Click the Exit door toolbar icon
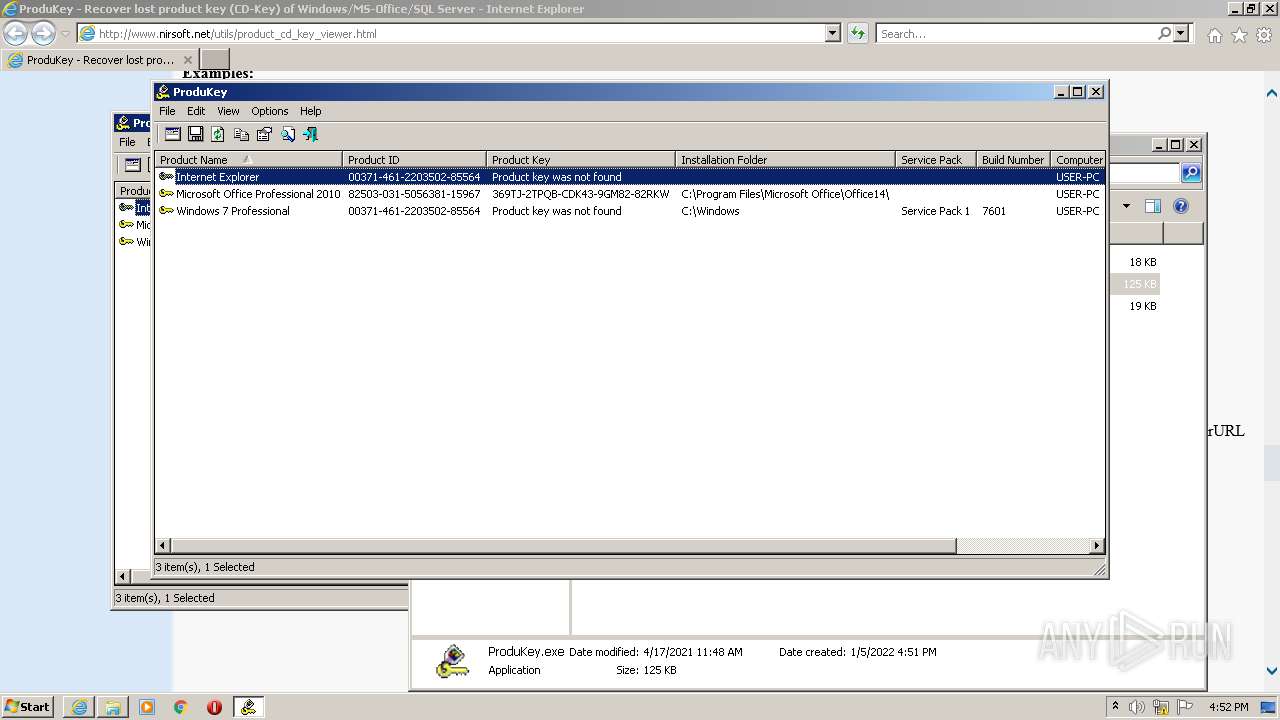 [311, 134]
